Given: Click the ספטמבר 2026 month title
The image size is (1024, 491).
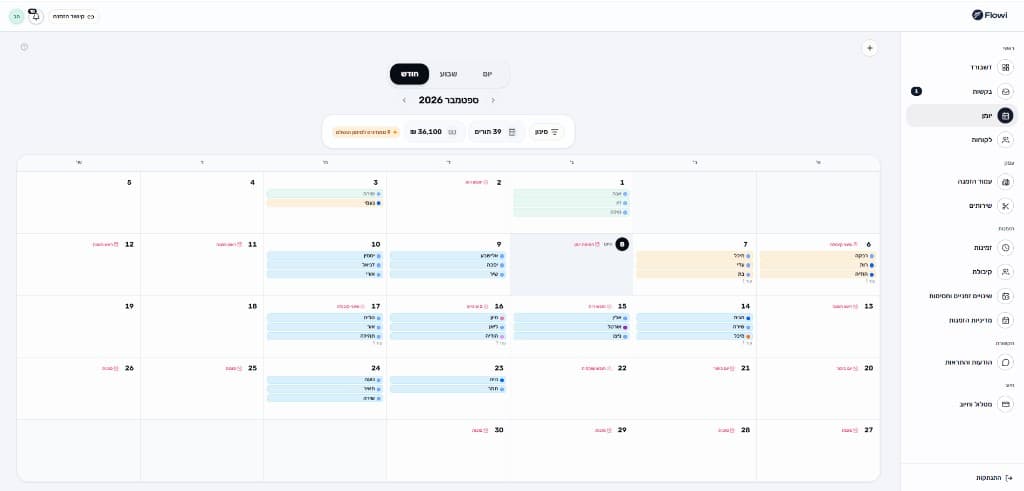Looking at the screenshot, I should click(x=449, y=100).
